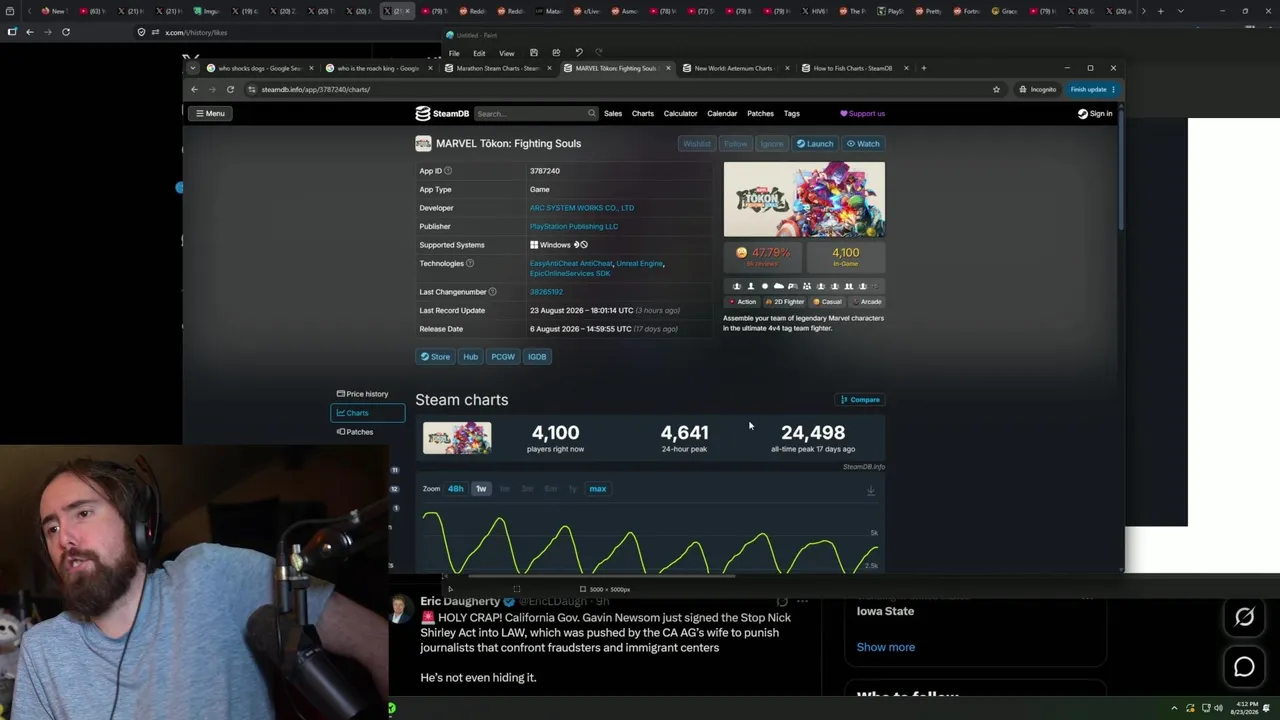Open EasyAntiCheat AntiCheat technology link
This screenshot has height=720, width=1280.
click(571, 264)
